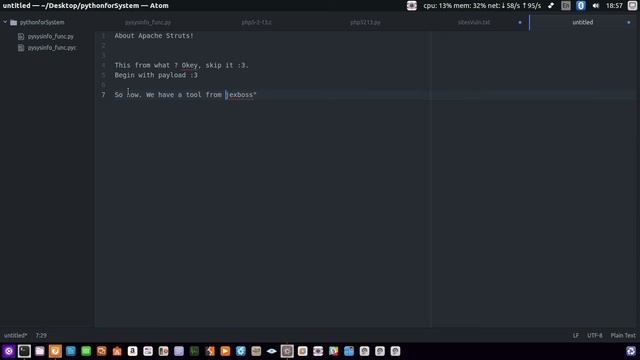Open the 18:57 clock menu
Viewport: 640px width, 360px height.
point(614,5)
